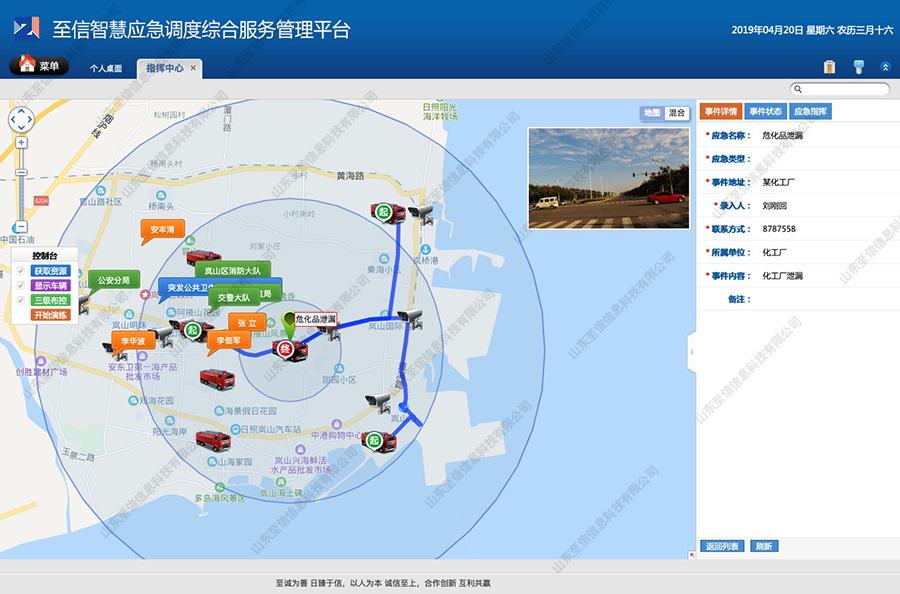Click the 三级布控 button
This screenshot has width=900, height=594.
[x=51, y=300]
